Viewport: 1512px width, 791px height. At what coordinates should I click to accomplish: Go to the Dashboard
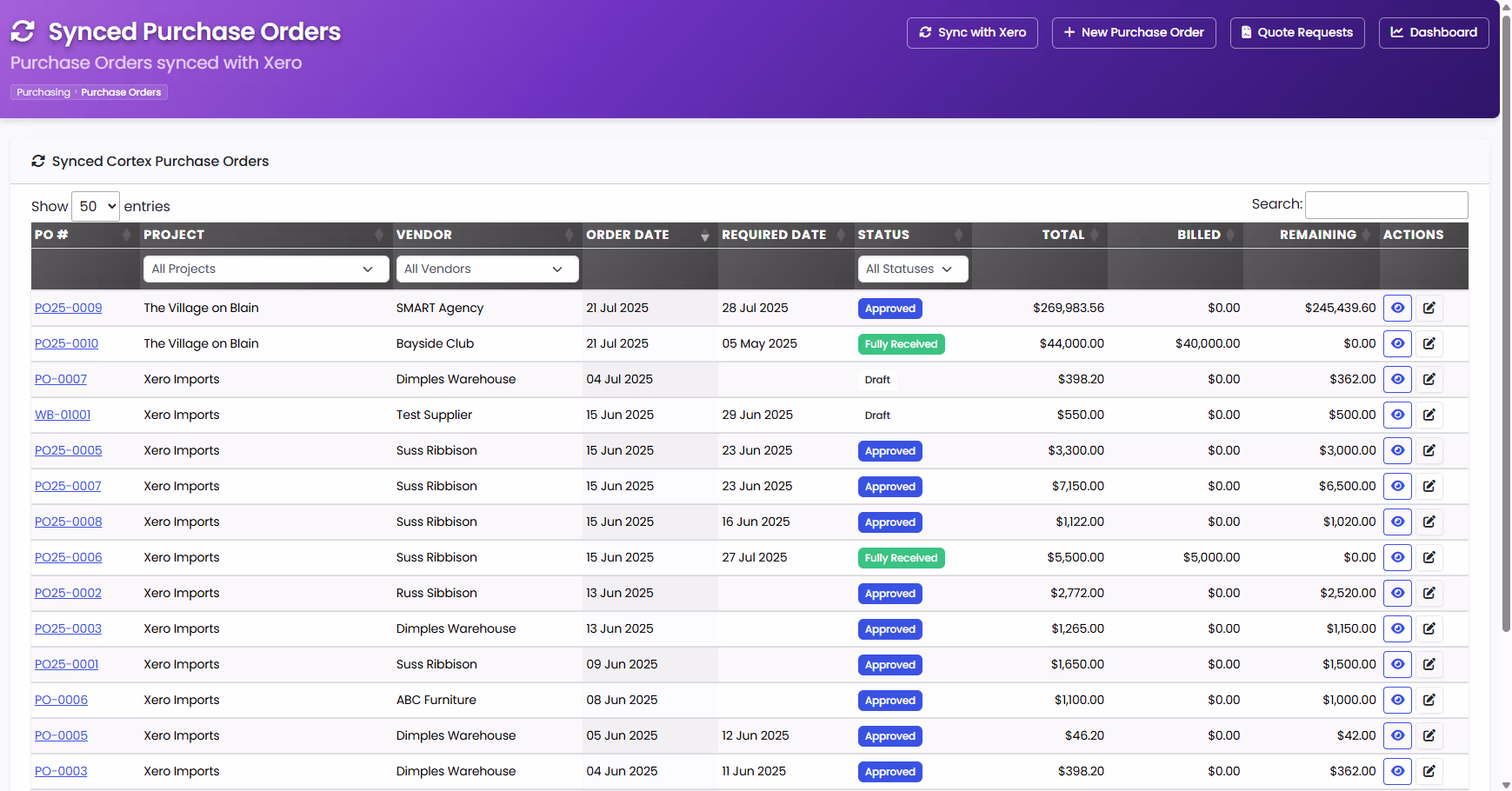[1434, 33]
